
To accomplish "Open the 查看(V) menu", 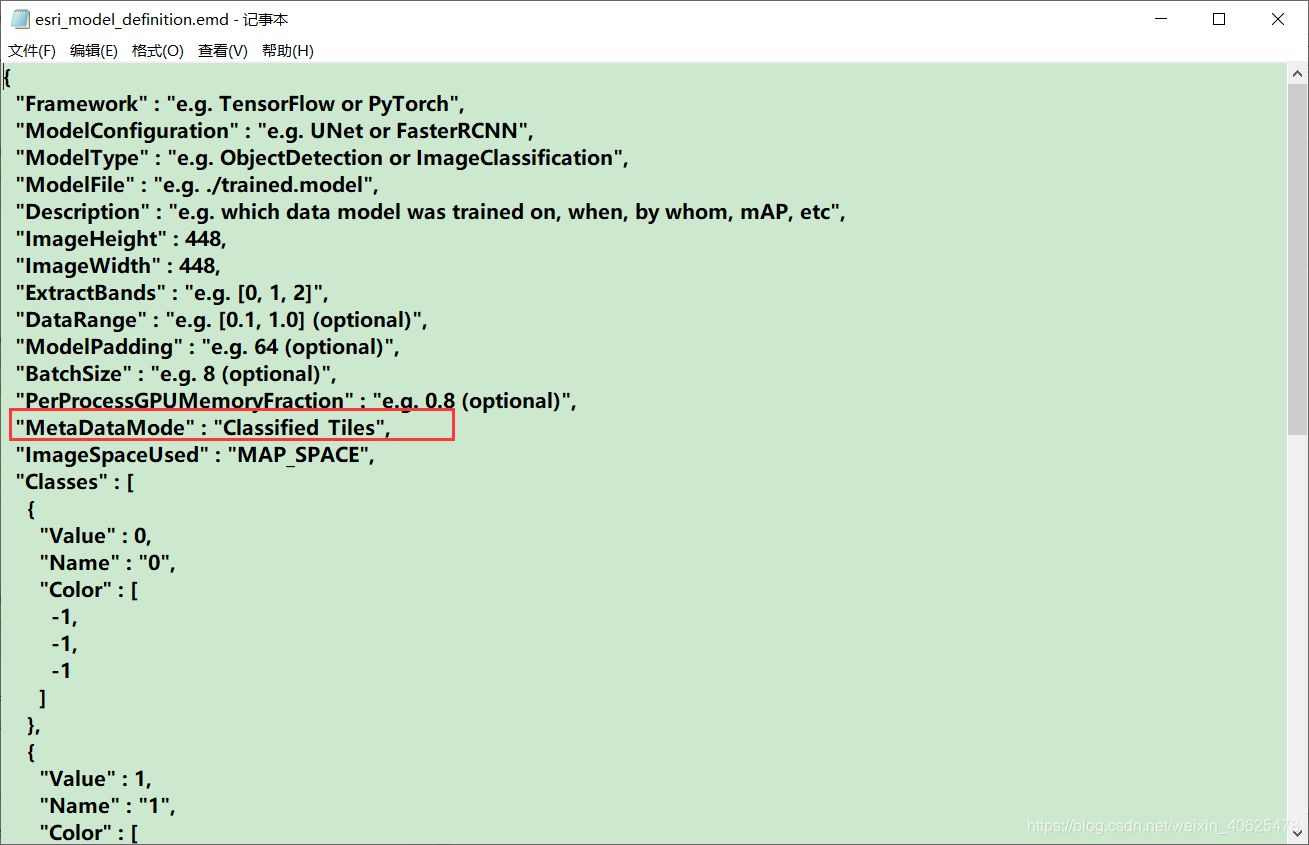I will 223,51.
